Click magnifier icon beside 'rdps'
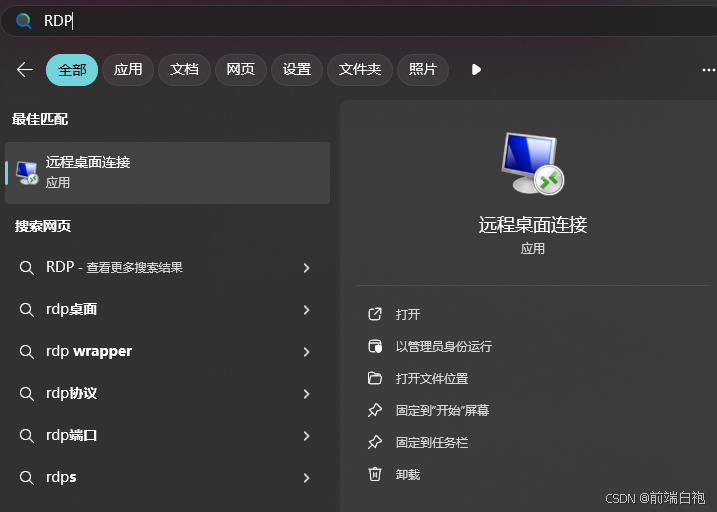This screenshot has width=717, height=512. pos(27,478)
